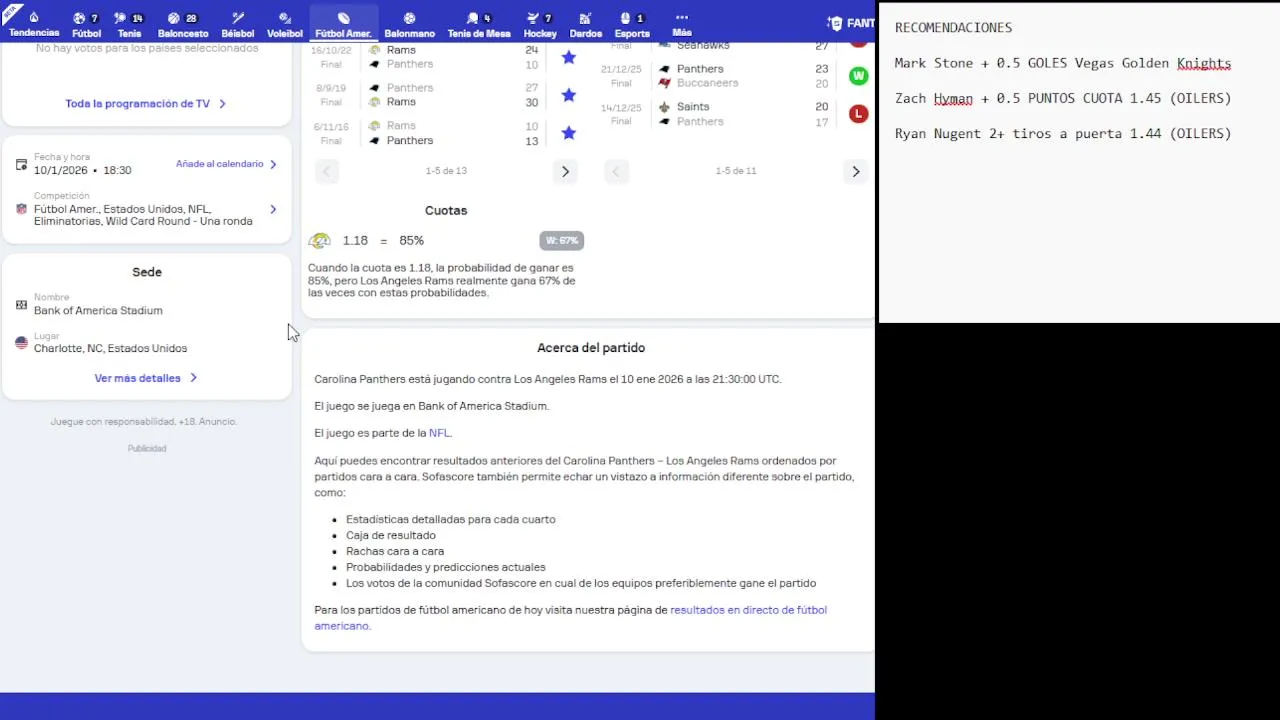Switch to the Tenis sport tab

(x=129, y=24)
